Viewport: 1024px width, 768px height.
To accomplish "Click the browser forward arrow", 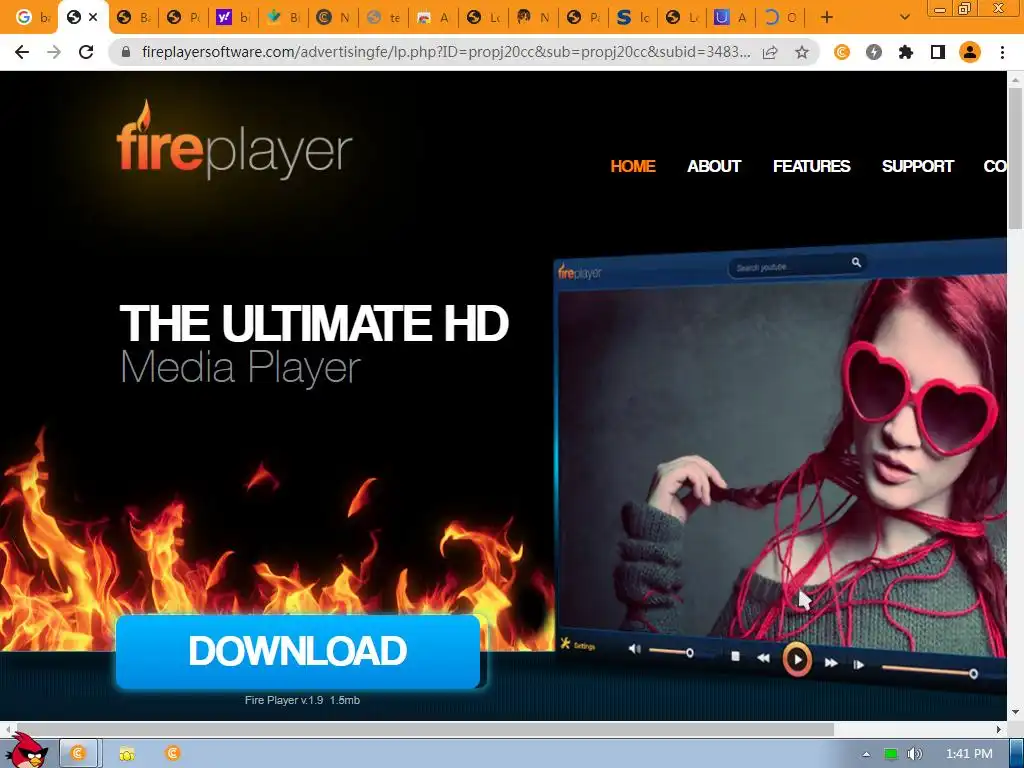I will coord(54,52).
